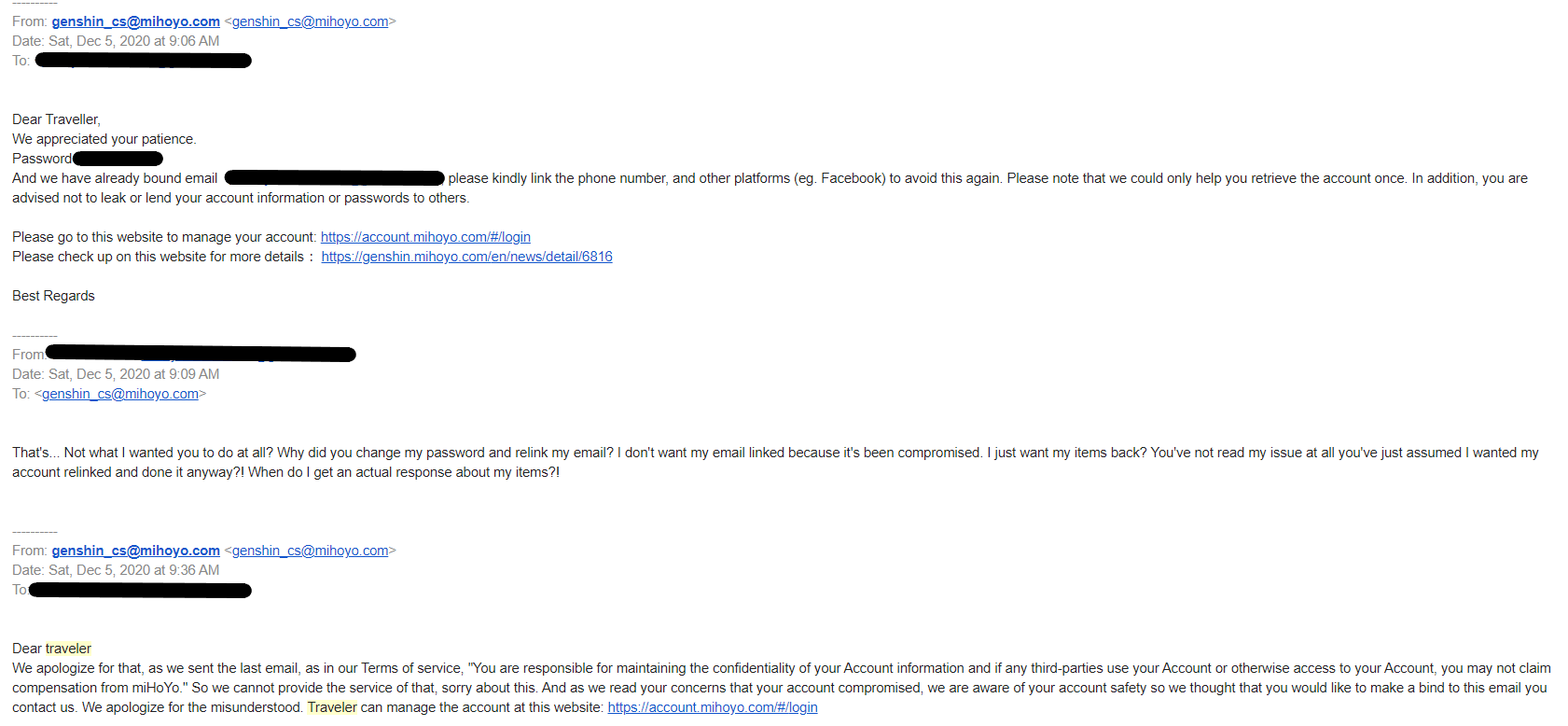The width and height of the screenshot is (1568, 726).
Task: Click angle-bracketed sender address in 9:06 AM email
Action: coord(310,21)
